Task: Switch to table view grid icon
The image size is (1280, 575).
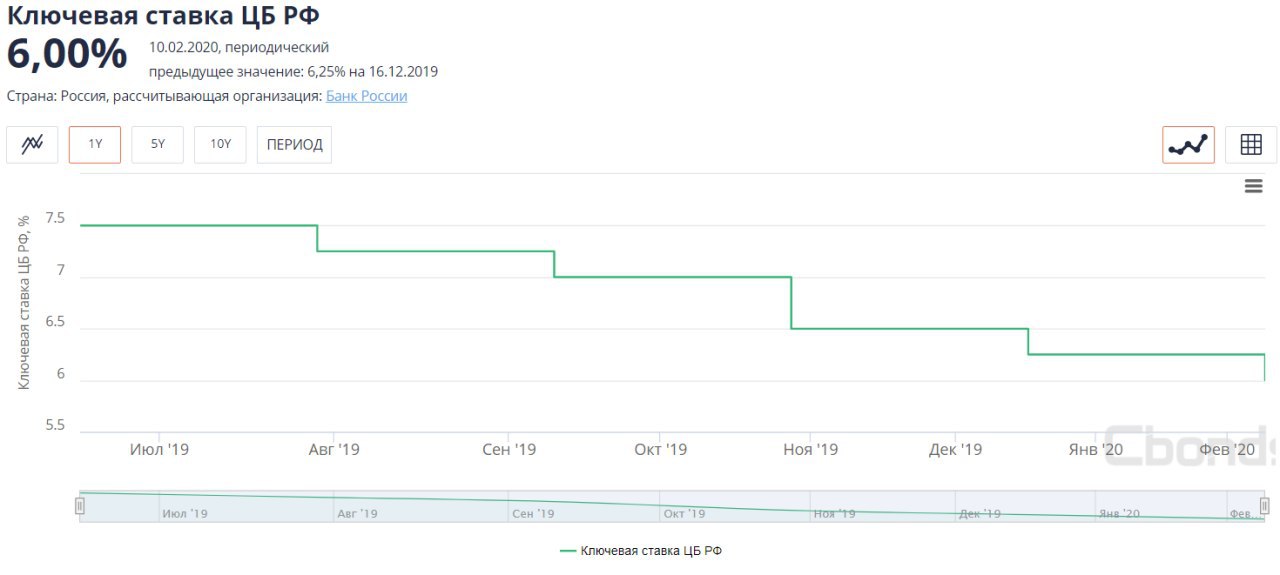Action: click(x=1250, y=145)
